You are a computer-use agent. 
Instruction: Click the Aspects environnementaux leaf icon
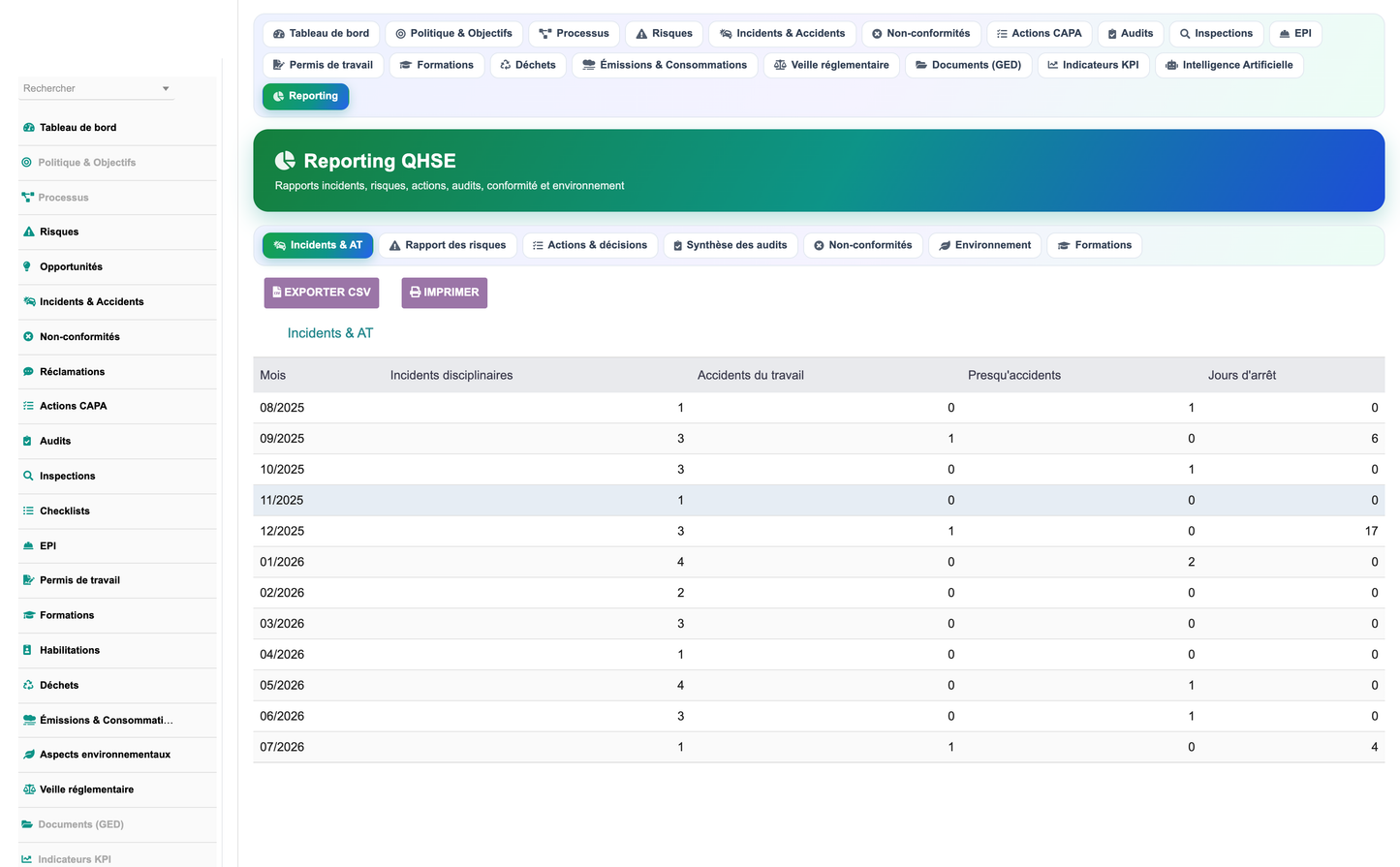coord(28,755)
